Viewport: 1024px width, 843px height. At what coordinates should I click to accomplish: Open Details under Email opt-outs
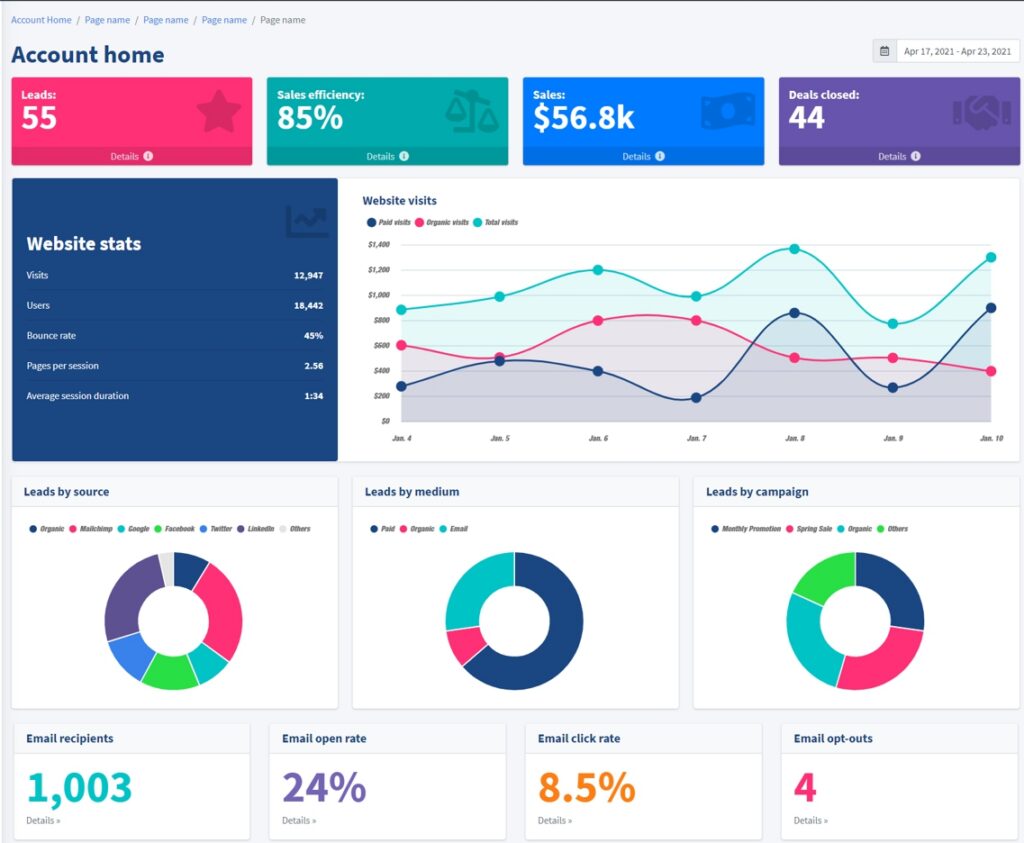(x=811, y=821)
